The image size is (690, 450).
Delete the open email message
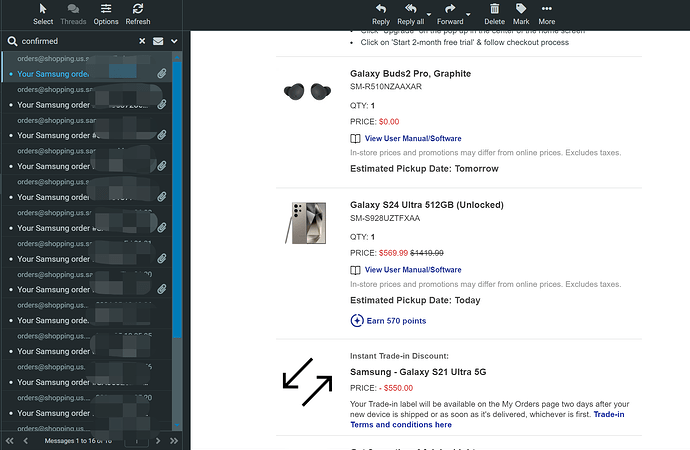[x=495, y=13]
